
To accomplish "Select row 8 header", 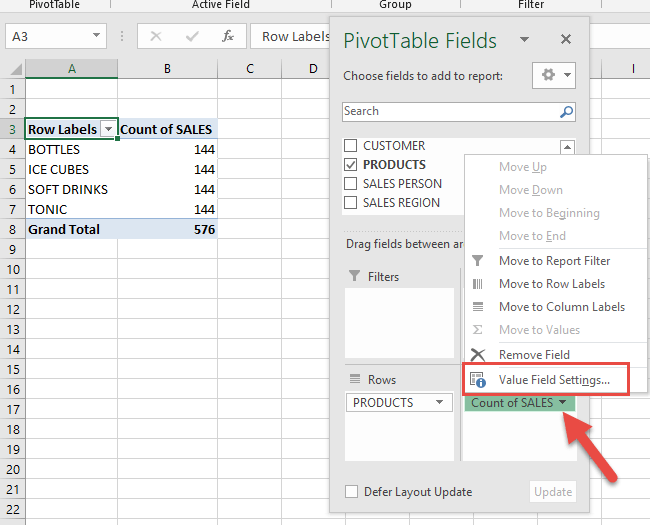I will pyautogui.click(x=12, y=229).
